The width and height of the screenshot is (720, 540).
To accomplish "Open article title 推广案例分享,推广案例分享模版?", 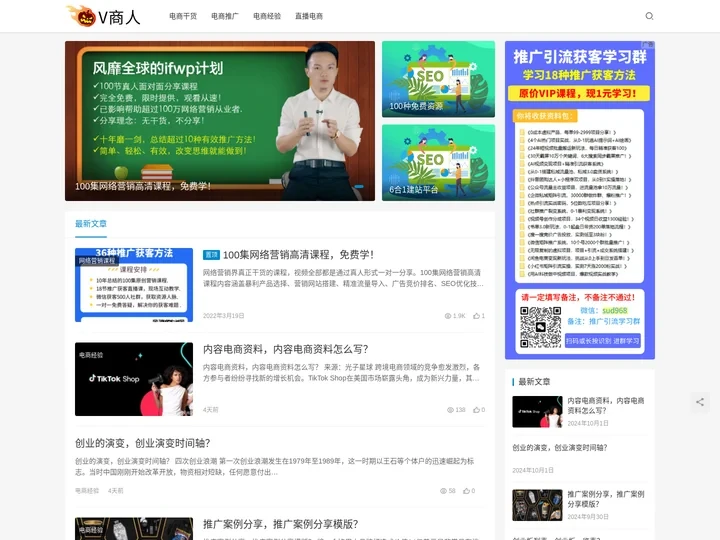I will tap(281, 524).
